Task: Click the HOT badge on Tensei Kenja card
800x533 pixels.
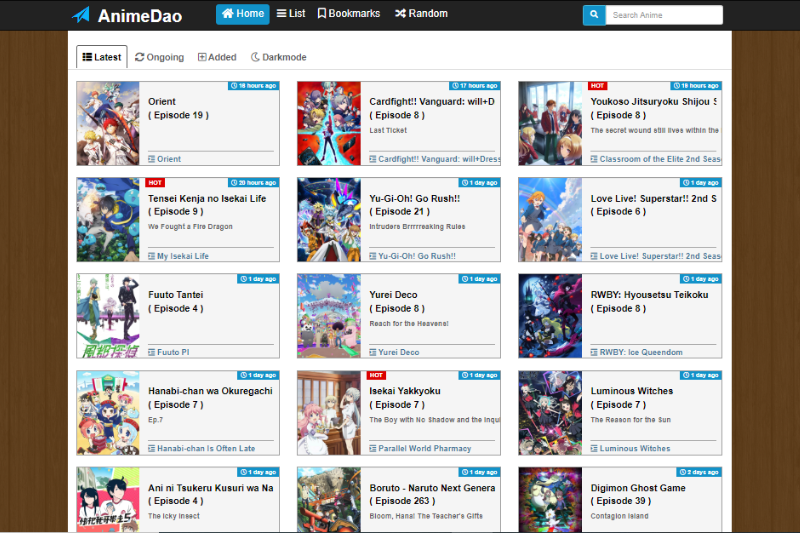Action: pos(155,183)
